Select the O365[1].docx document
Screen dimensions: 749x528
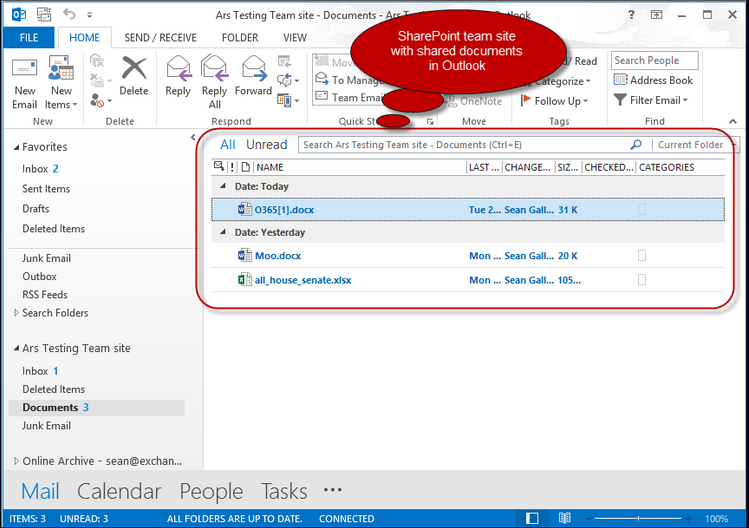pos(468,209)
